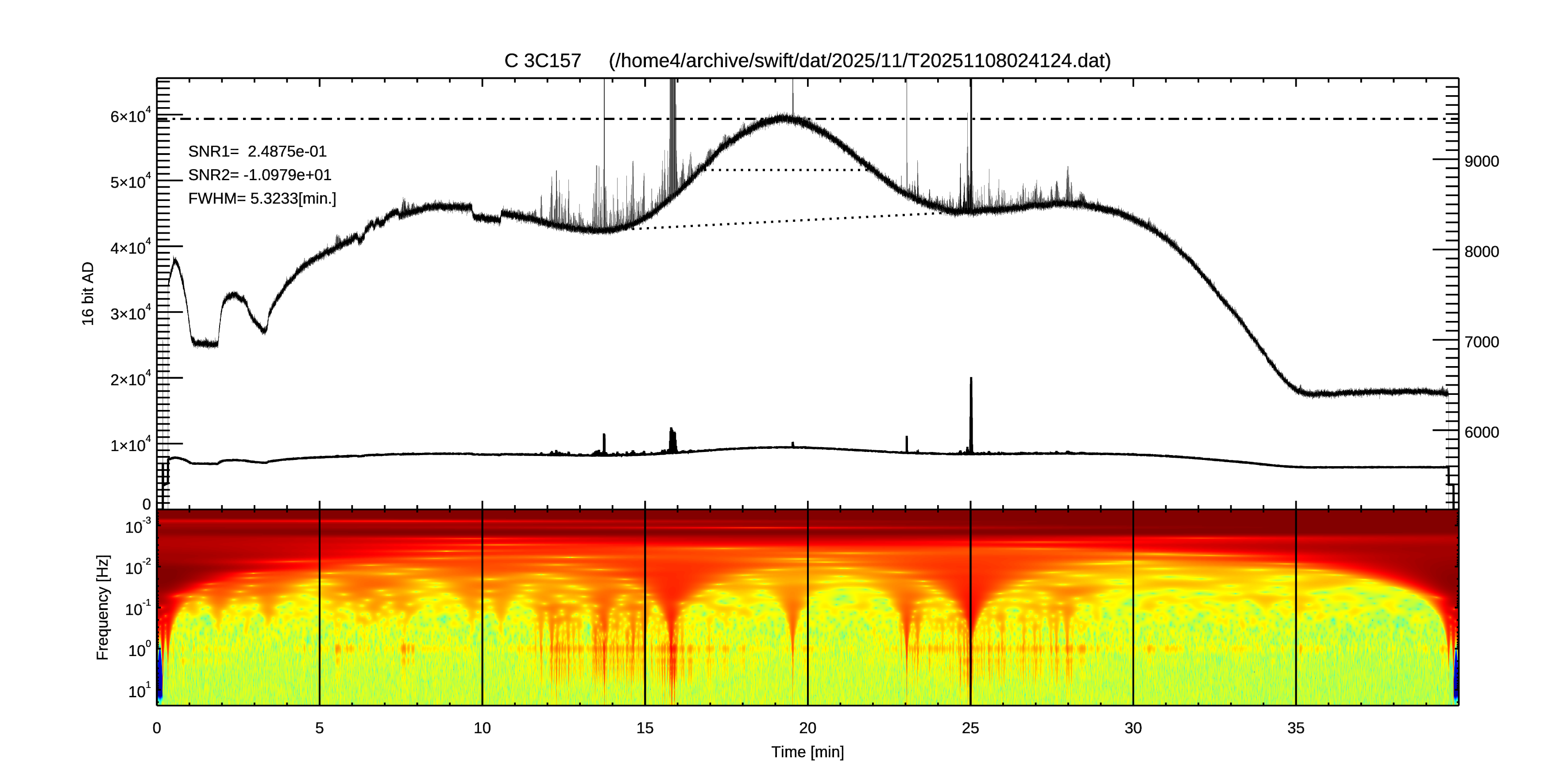Click the 10^0 frequency tick label

(139, 650)
